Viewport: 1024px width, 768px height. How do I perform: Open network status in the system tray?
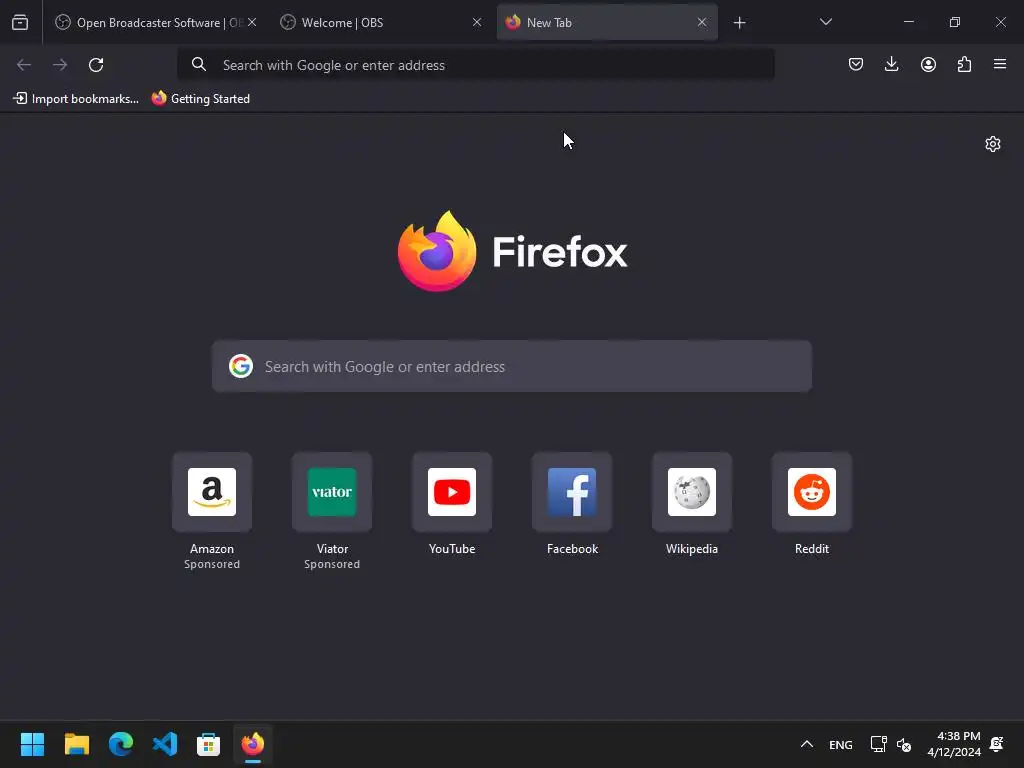[x=878, y=744]
